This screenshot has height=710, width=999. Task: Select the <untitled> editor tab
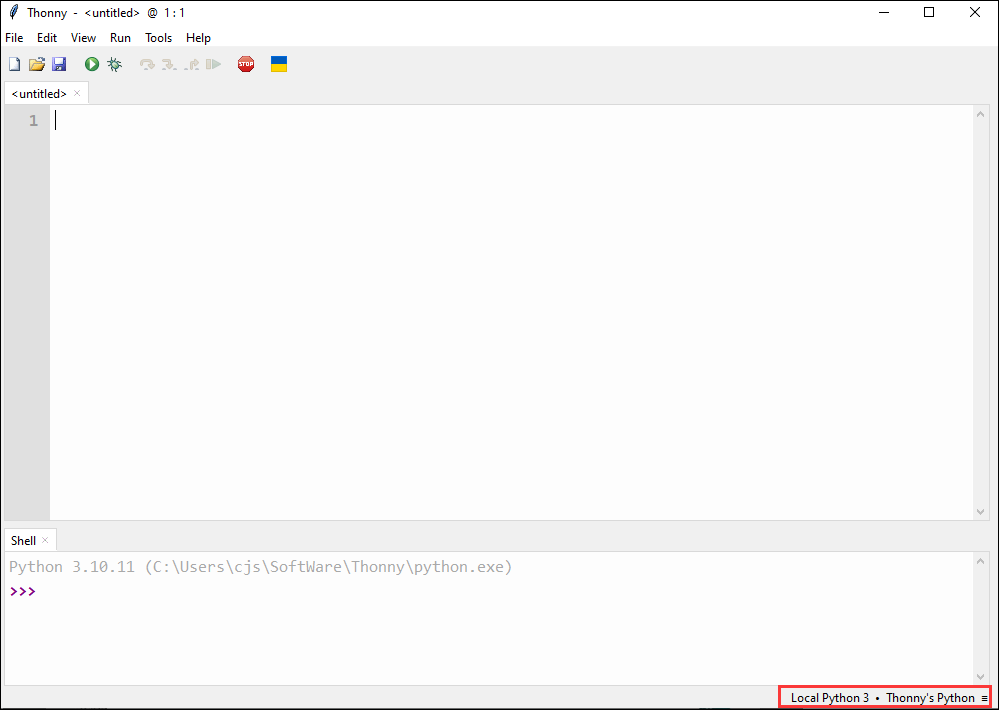(x=39, y=94)
